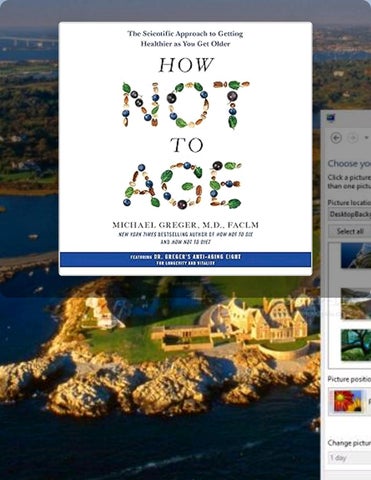Select the green tree wallpaper thumbnail
371x480 pixels.
[356, 344]
